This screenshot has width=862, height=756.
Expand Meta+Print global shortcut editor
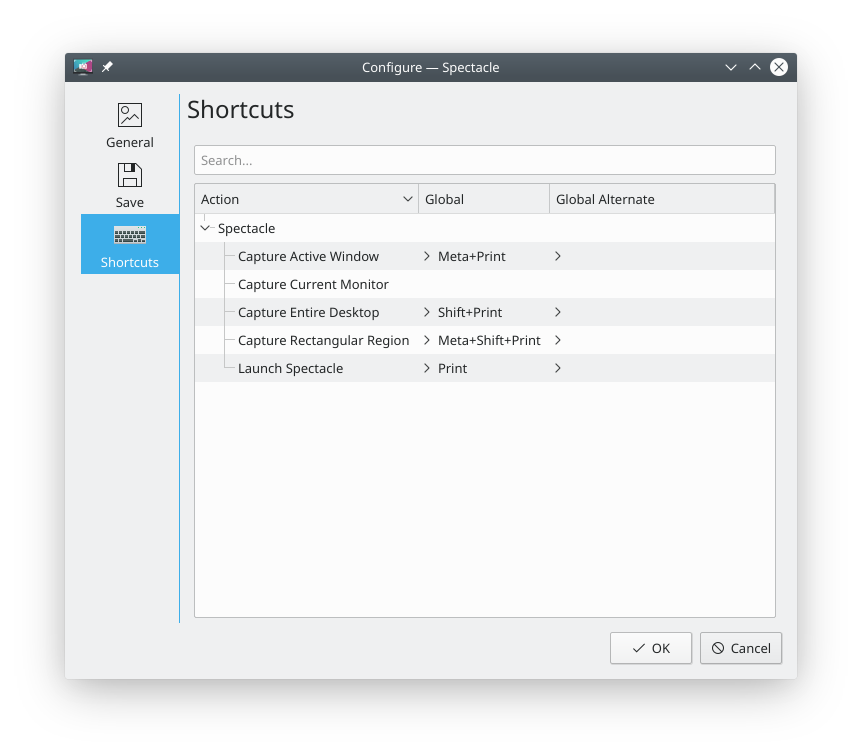(x=427, y=256)
